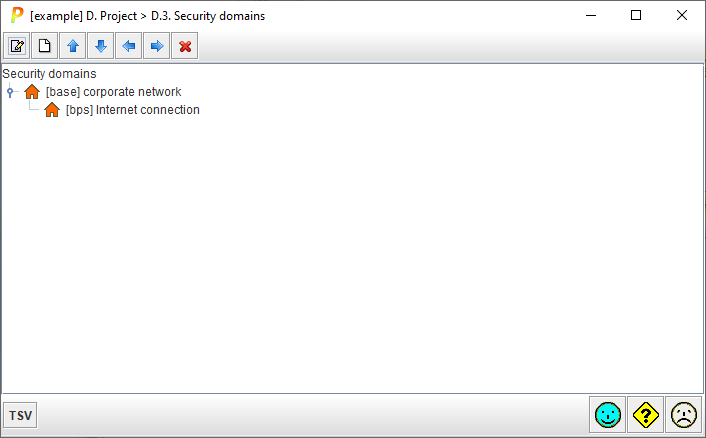The height and width of the screenshot is (438, 706).
Task: Maximize the Security domains window
Action: (636, 16)
